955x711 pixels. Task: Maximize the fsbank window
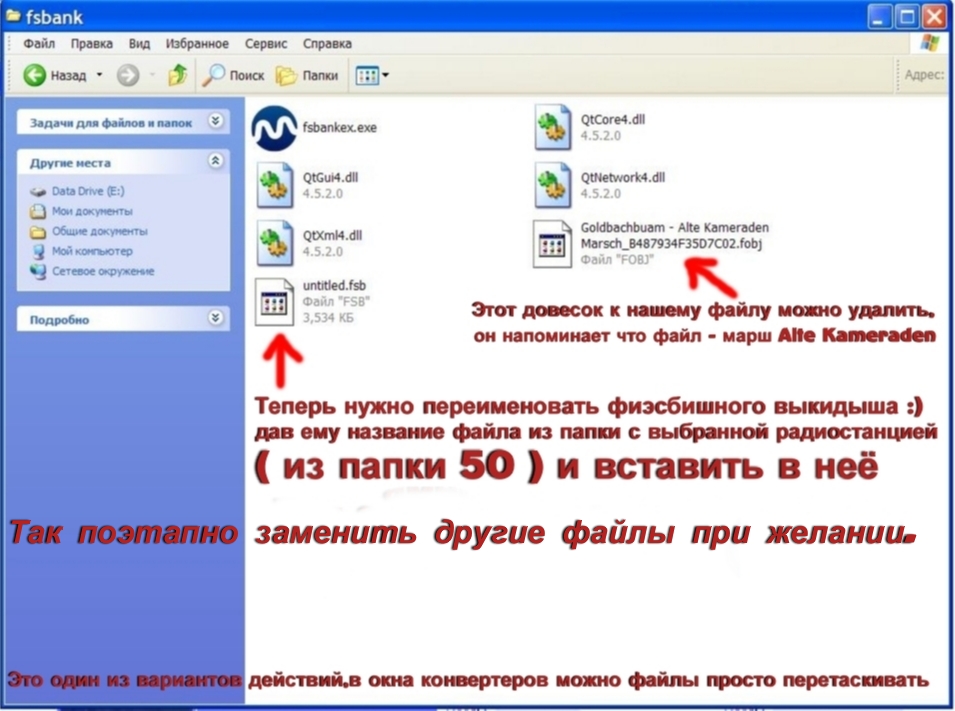(907, 17)
